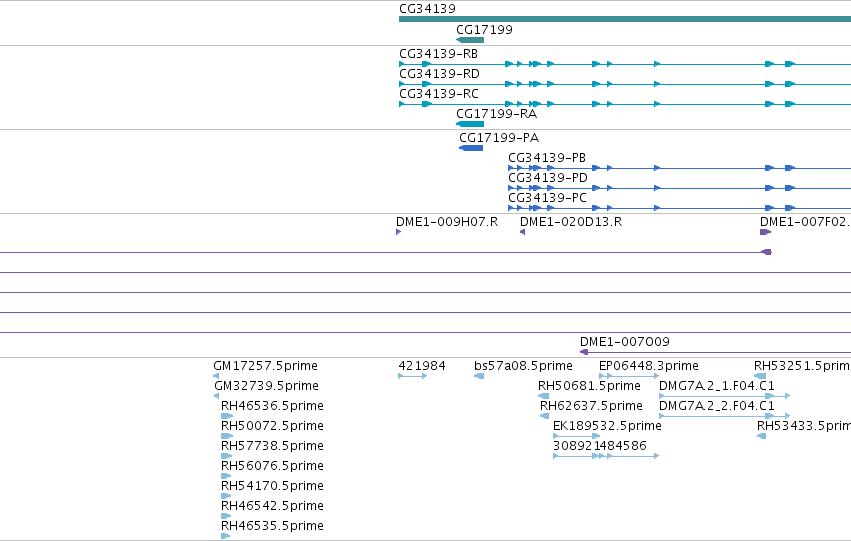Click the CG17199-PA protein glyph
The image size is (851, 541).
(x=471, y=148)
